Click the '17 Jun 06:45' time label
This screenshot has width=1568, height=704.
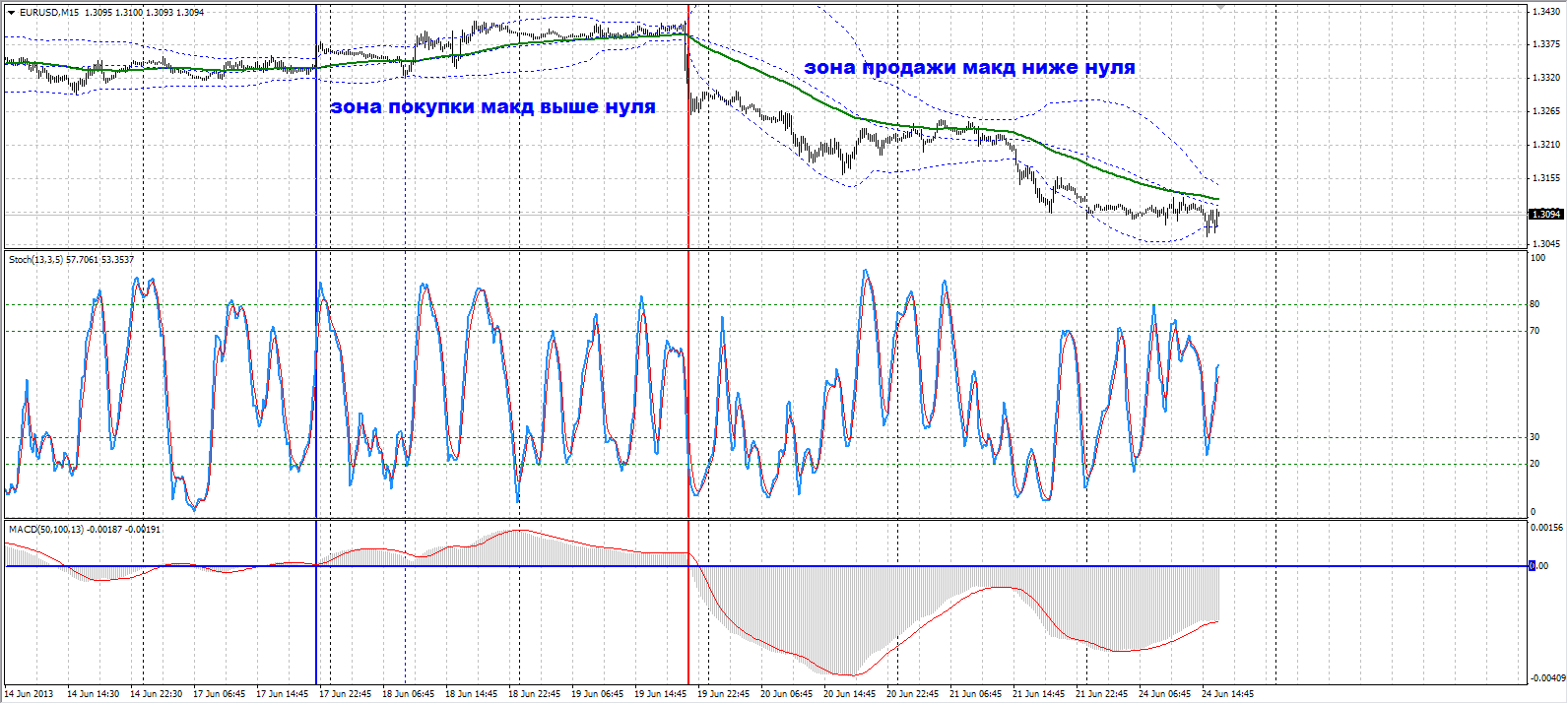coord(220,694)
